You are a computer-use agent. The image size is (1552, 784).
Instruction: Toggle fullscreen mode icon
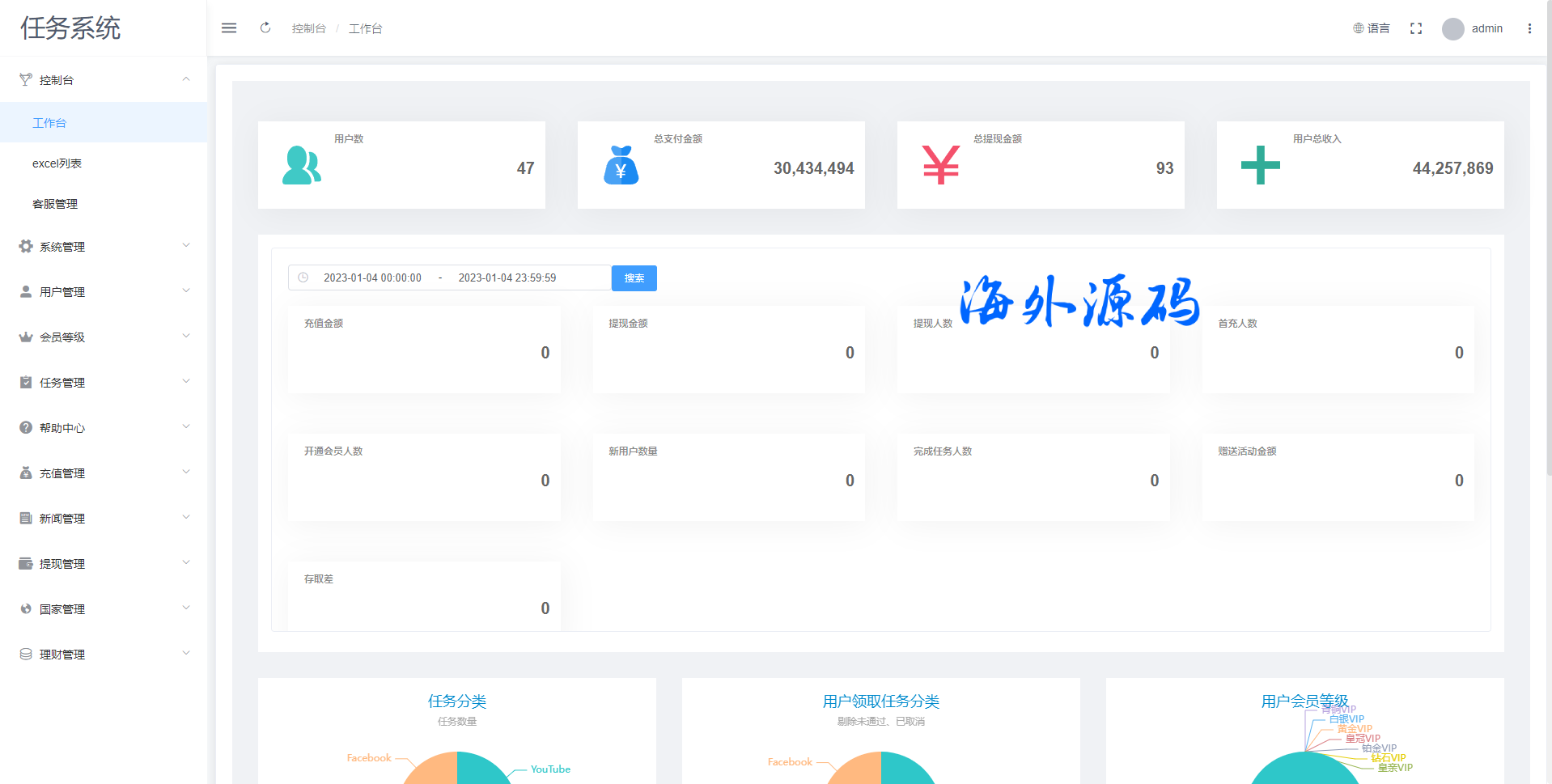click(1416, 28)
